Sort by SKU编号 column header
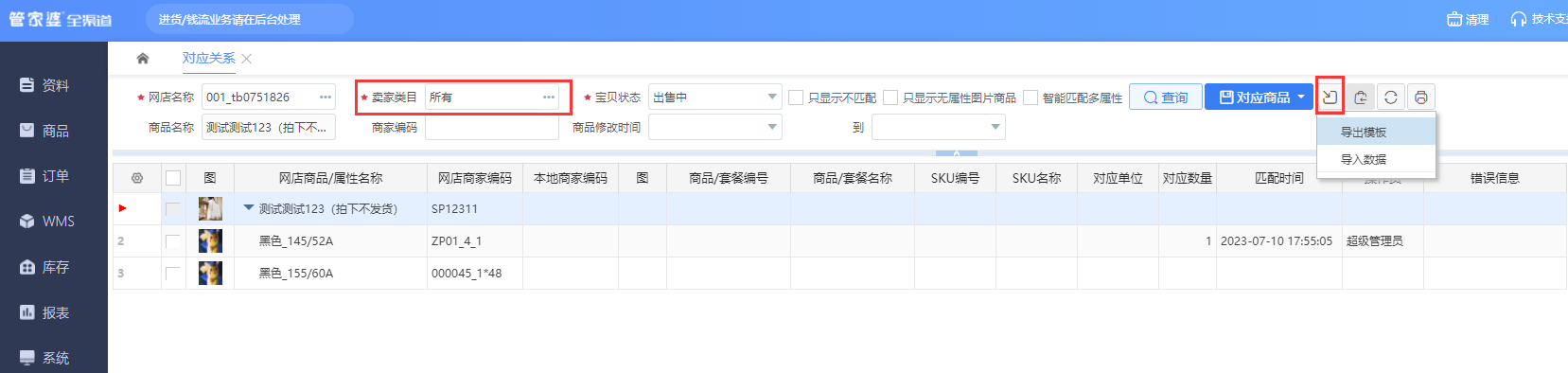 (955, 178)
